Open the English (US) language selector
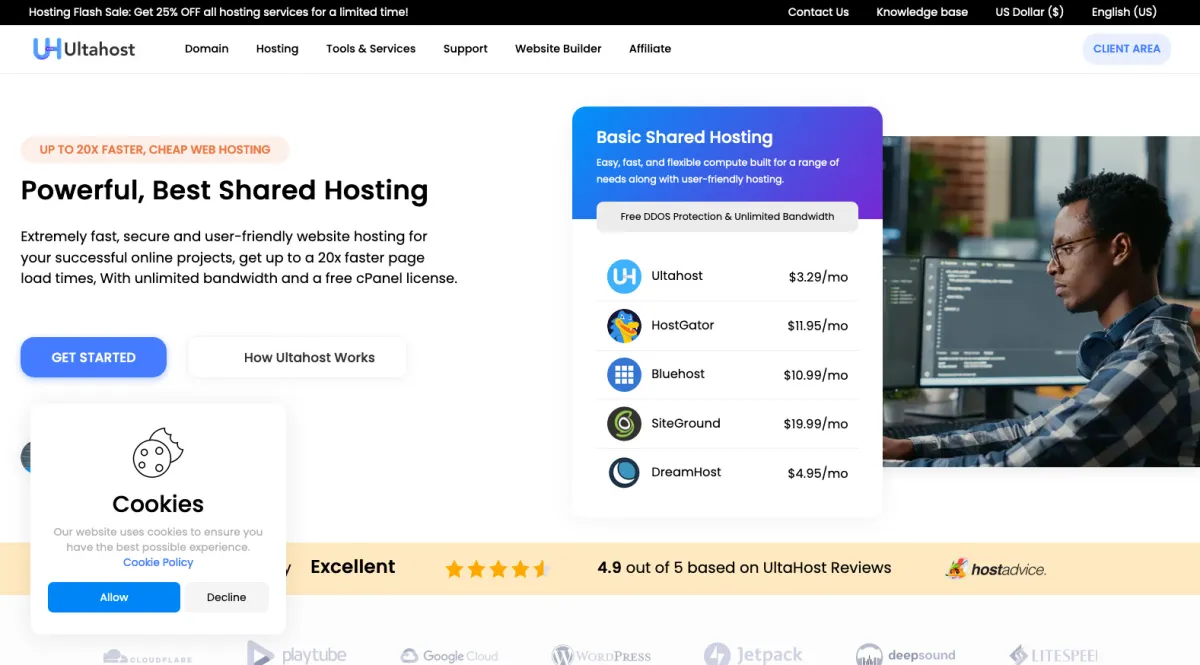This screenshot has width=1200, height=665. (1124, 12)
